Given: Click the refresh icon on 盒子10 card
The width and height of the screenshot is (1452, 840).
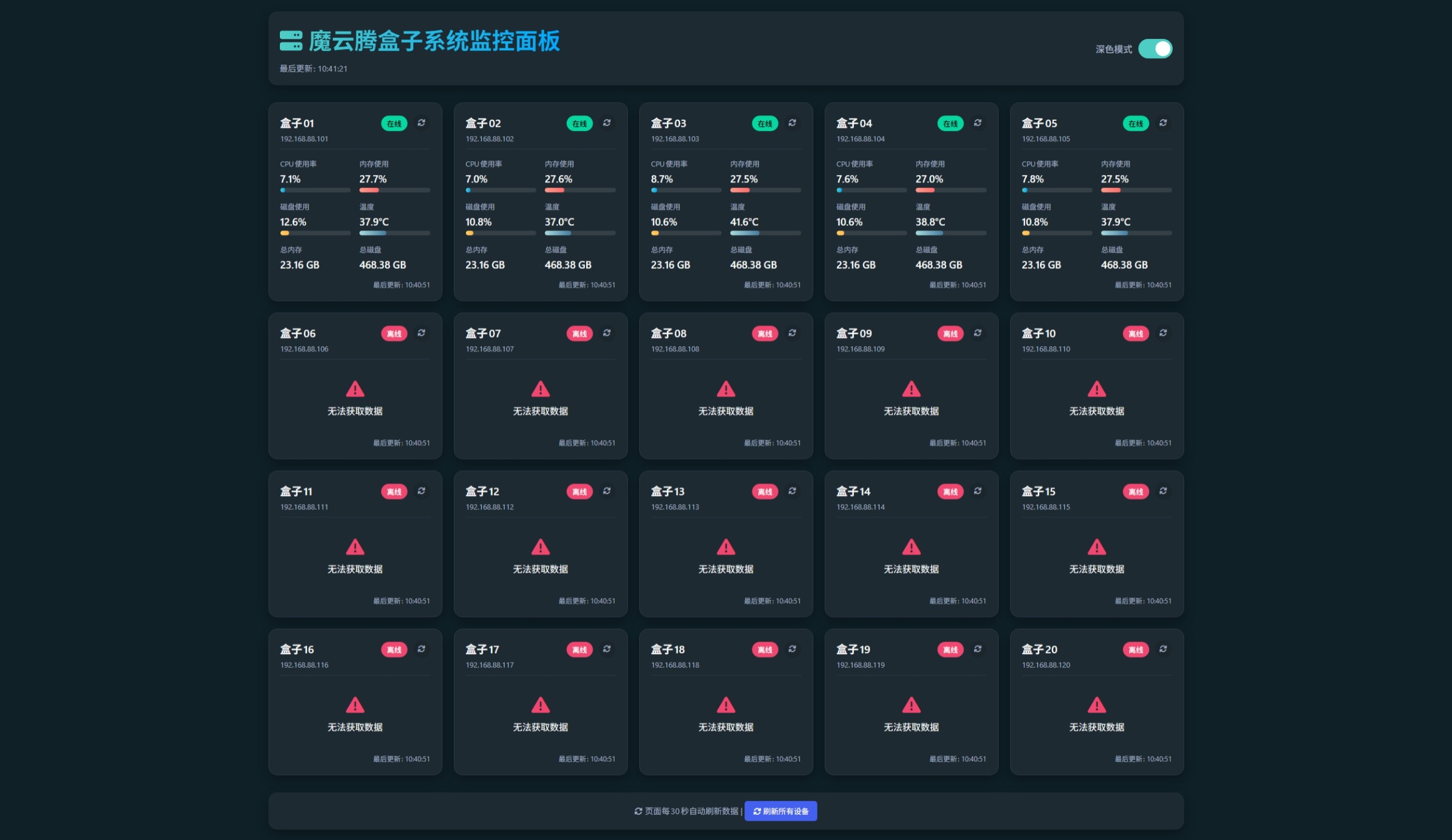Looking at the screenshot, I should 1163,333.
